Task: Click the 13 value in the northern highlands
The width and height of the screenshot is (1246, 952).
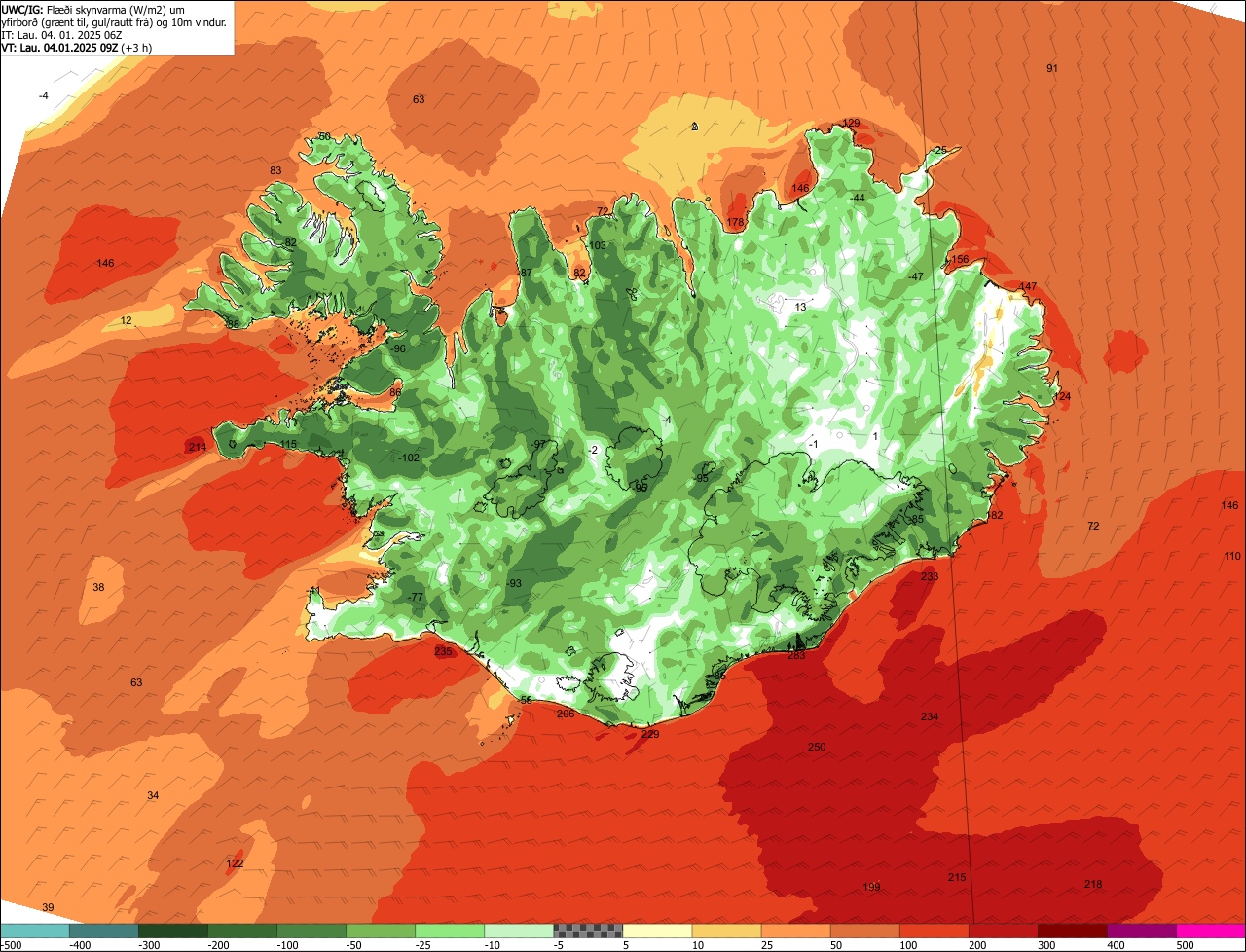Action: (x=800, y=307)
